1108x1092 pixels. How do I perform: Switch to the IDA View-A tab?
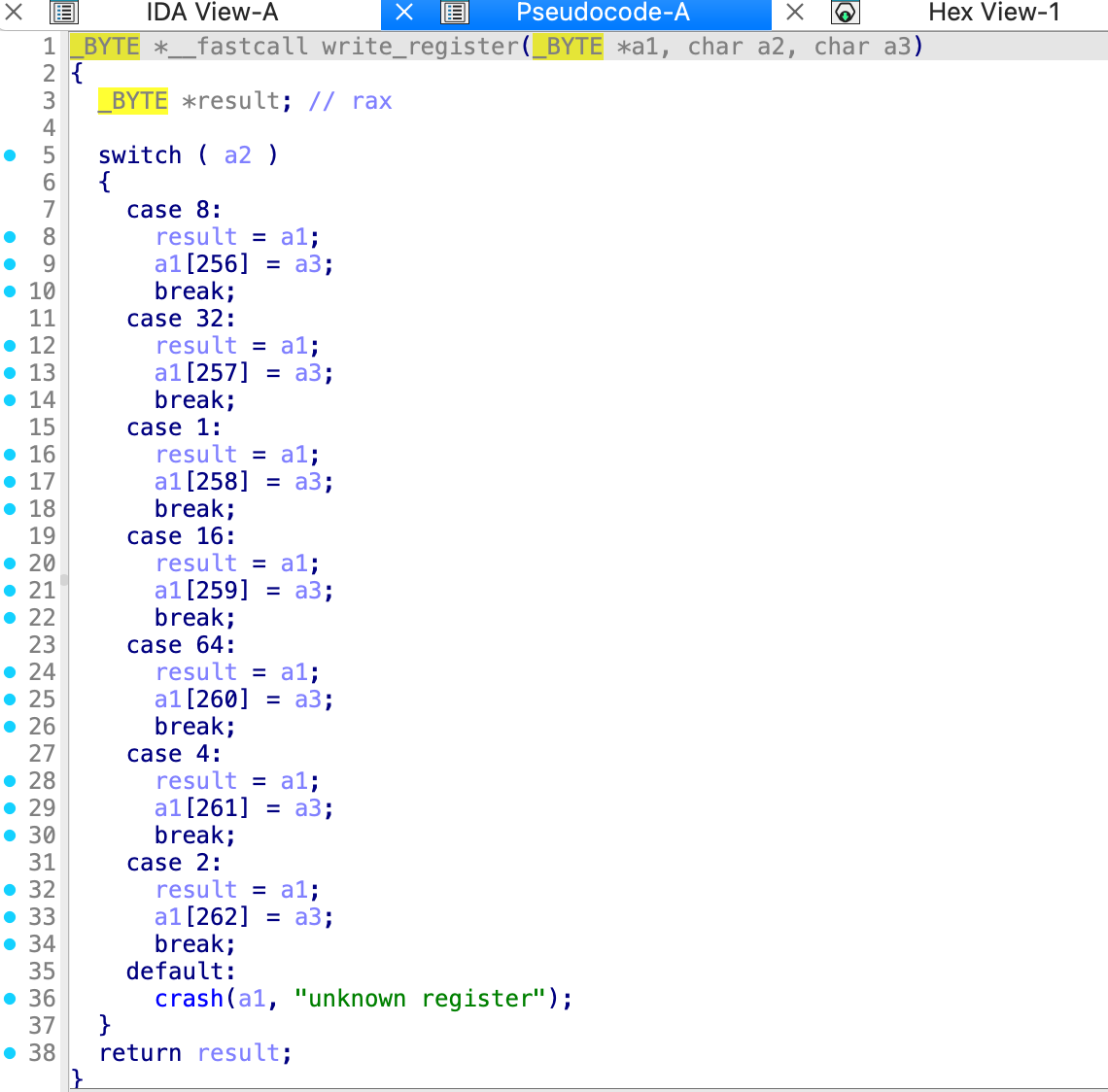212,13
